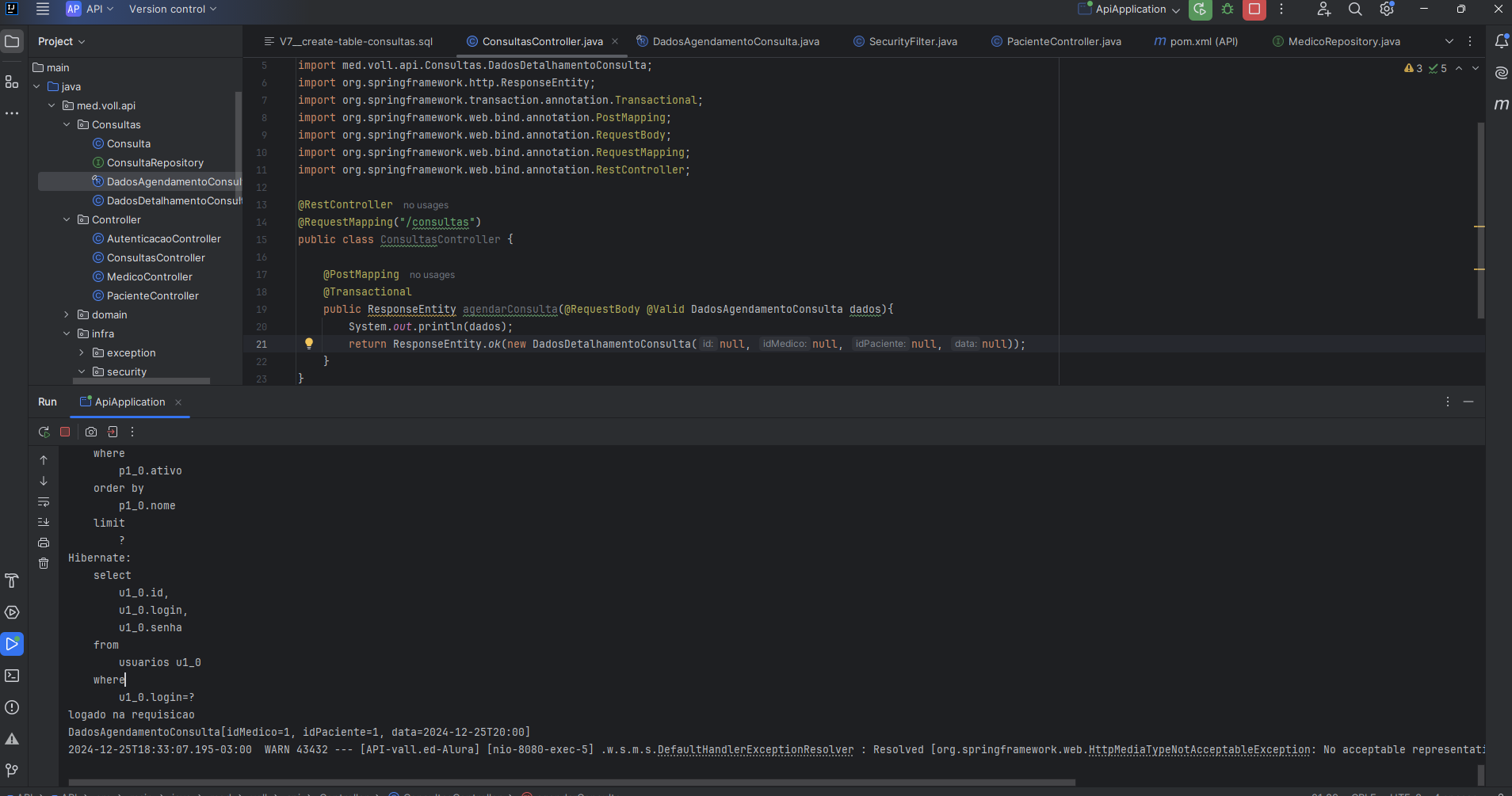Click the restore layout exit icon
Viewport: 1512px width, 796px height.
point(113,432)
